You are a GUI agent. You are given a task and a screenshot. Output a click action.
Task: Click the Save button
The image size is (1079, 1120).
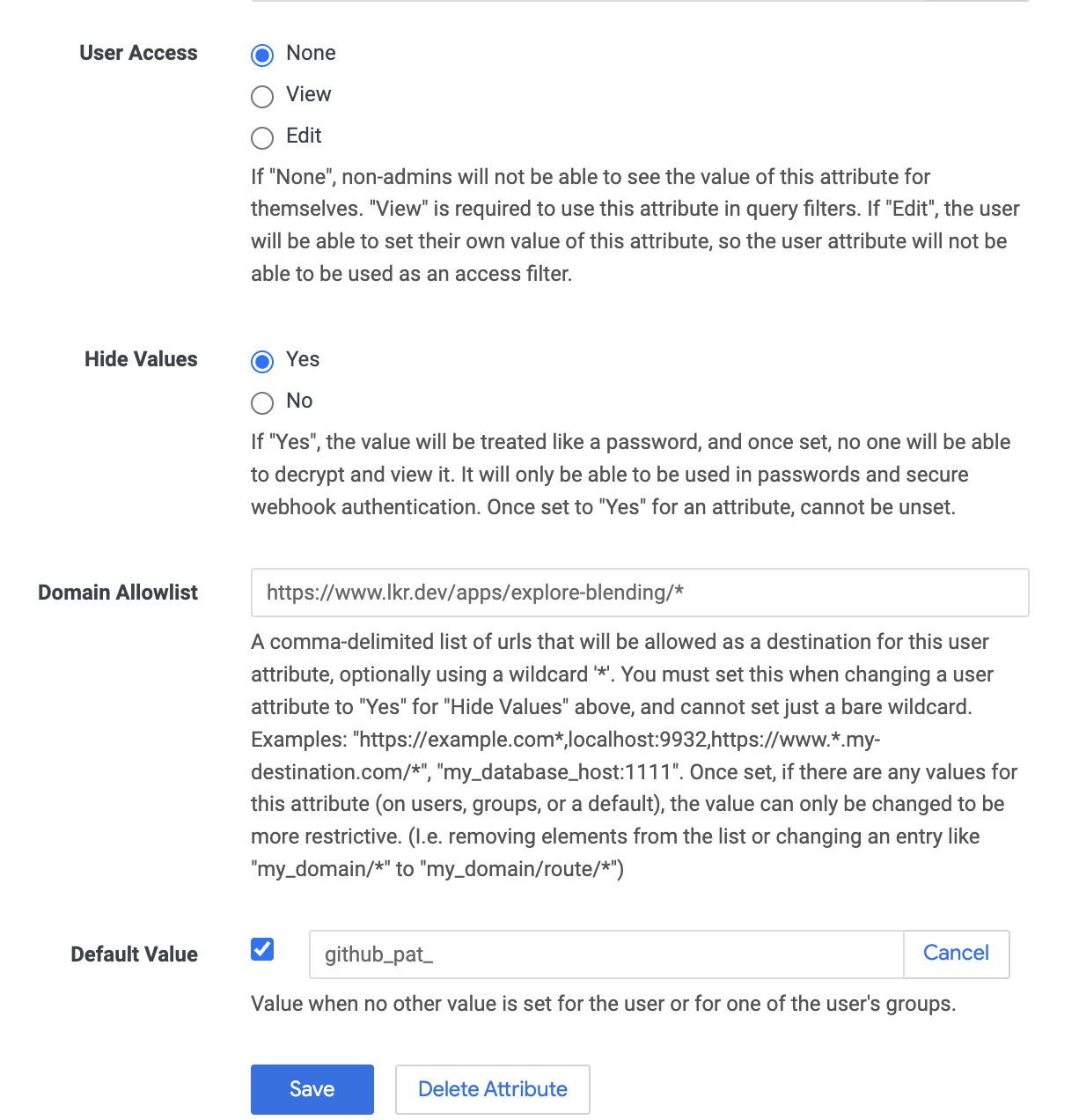click(x=312, y=1089)
